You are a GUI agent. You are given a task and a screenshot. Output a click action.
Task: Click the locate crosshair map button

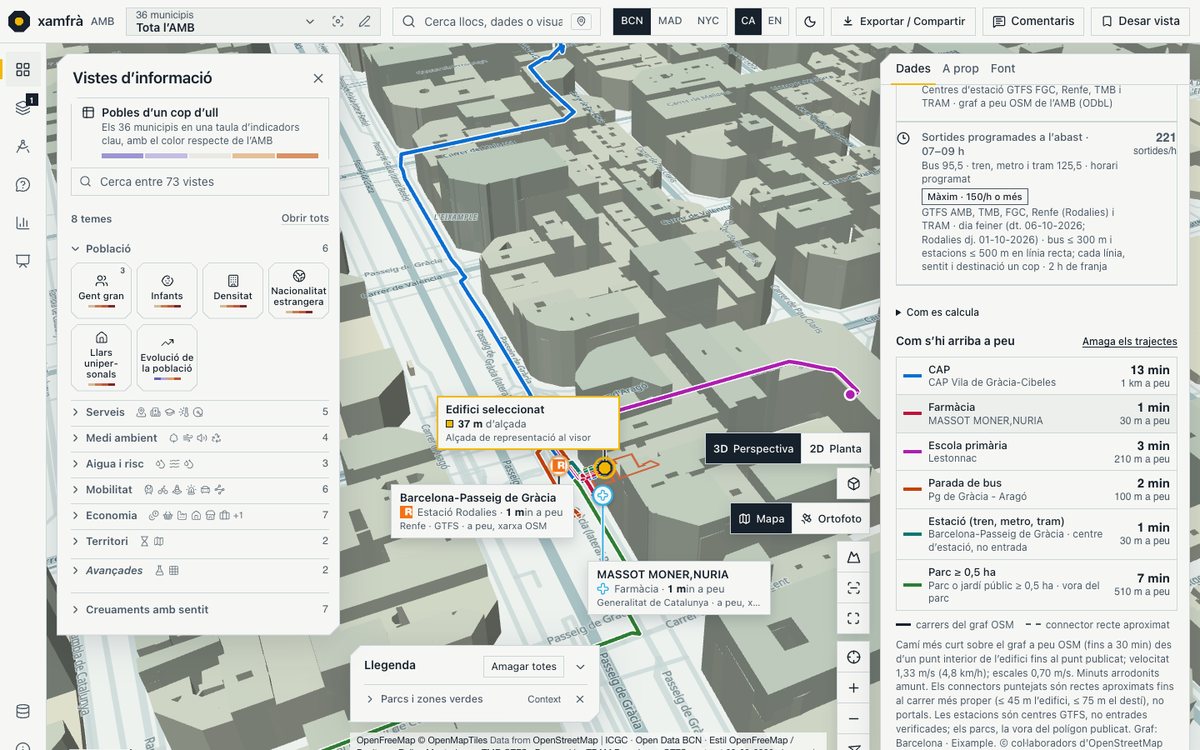click(853, 657)
